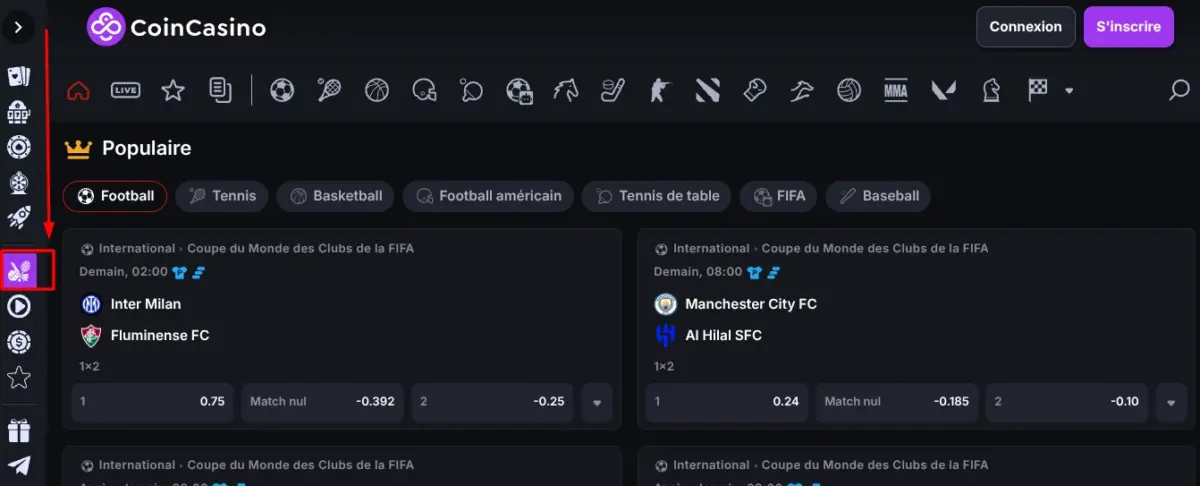
Task: Expand more markets for Manchester City match
Action: point(1171,402)
